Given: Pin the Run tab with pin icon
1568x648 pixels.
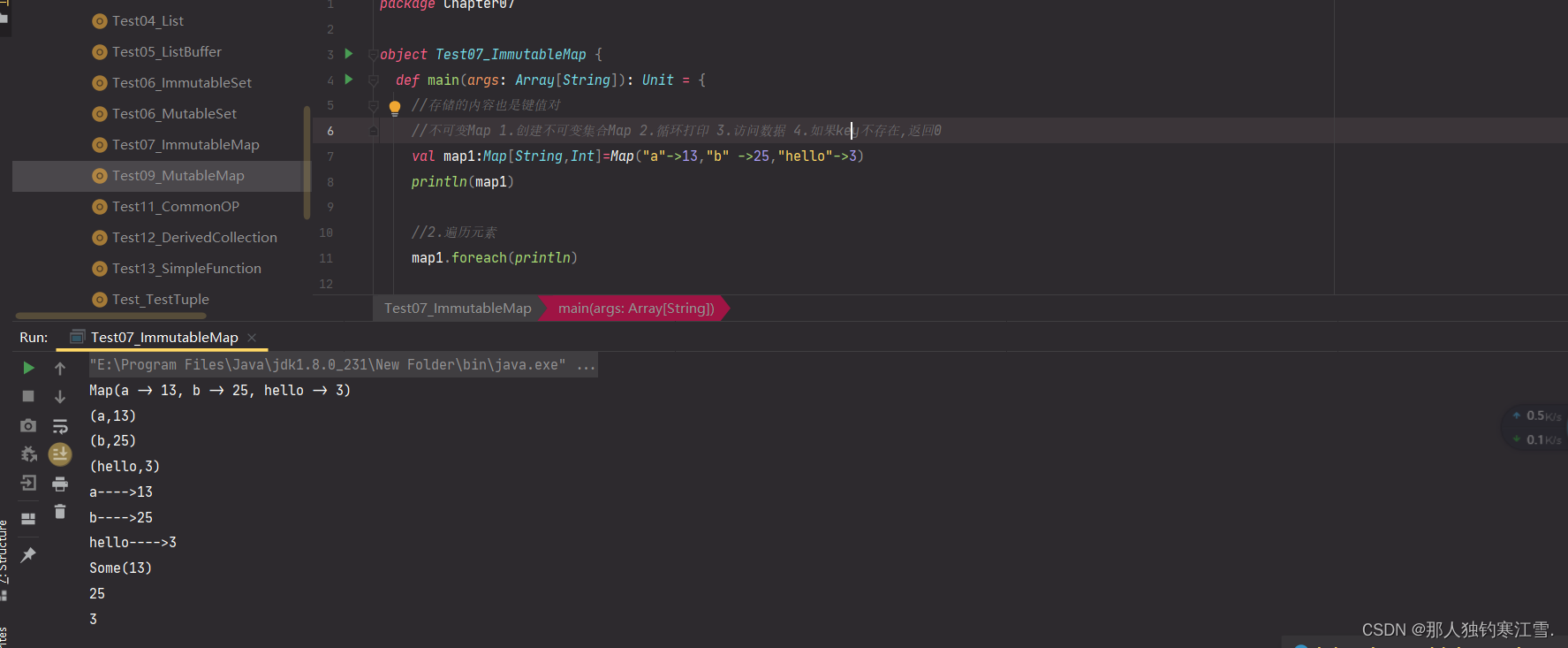Looking at the screenshot, I should click(x=28, y=555).
